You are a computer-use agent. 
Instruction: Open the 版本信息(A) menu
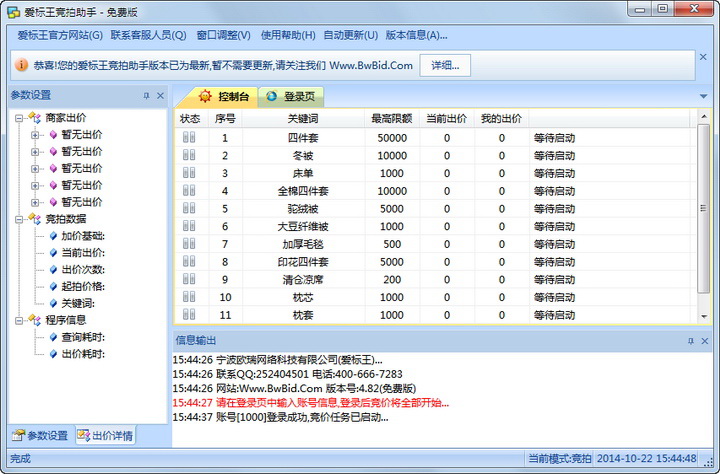(416, 35)
